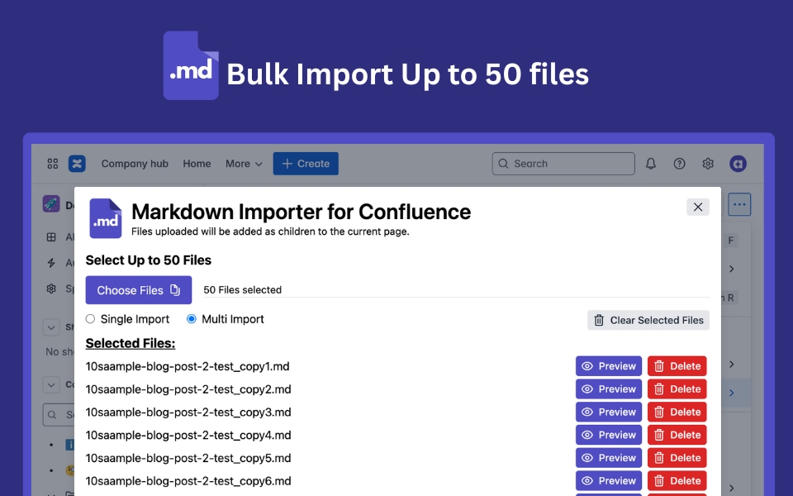Image resolution: width=793 pixels, height=496 pixels.
Task: Click the sidebar gear icon
Action: click(51, 288)
